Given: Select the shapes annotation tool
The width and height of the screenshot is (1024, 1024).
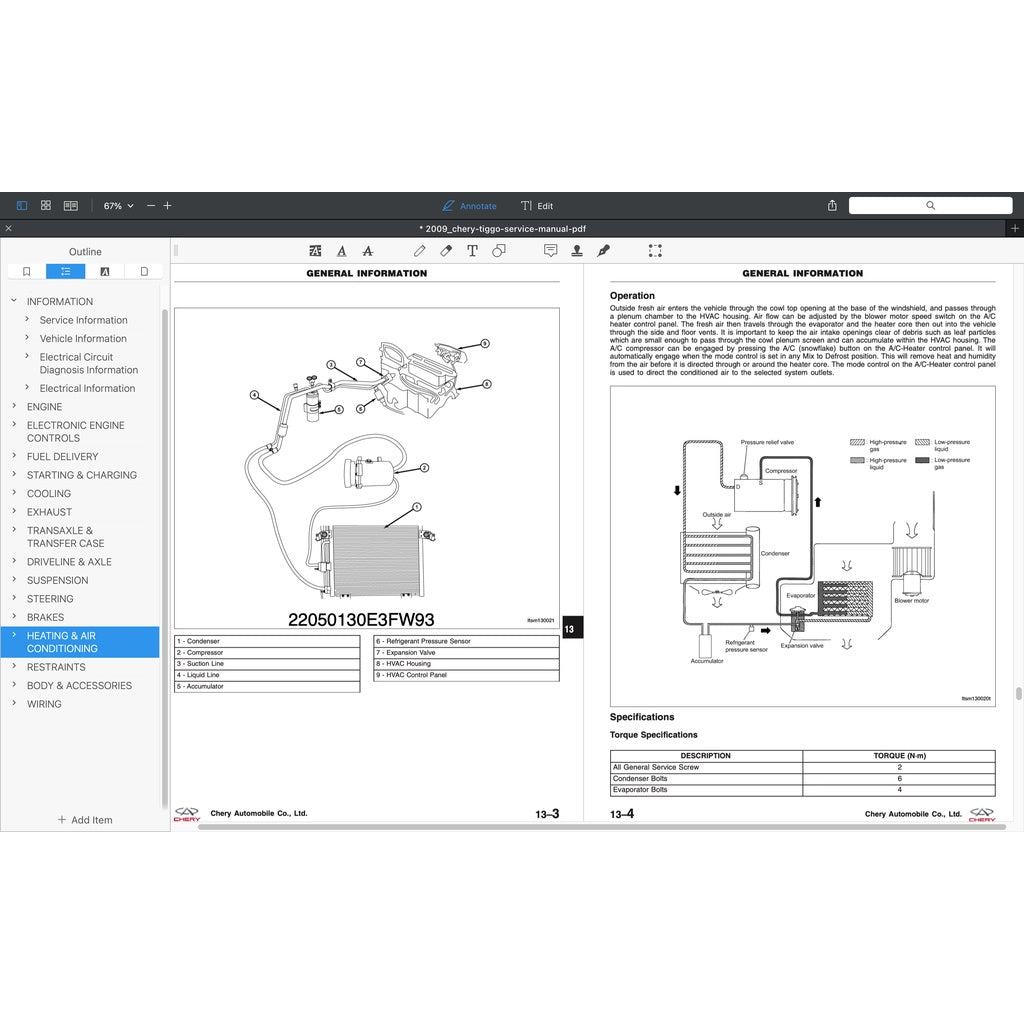Looking at the screenshot, I should (498, 251).
